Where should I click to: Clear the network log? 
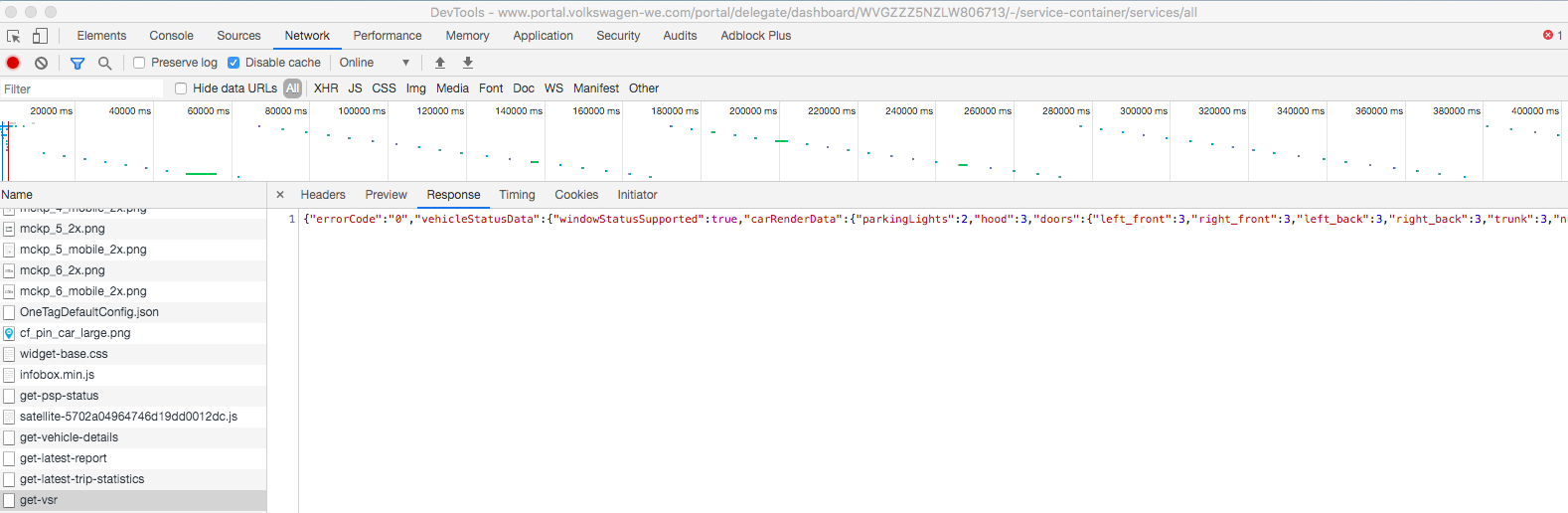(41, 63)
